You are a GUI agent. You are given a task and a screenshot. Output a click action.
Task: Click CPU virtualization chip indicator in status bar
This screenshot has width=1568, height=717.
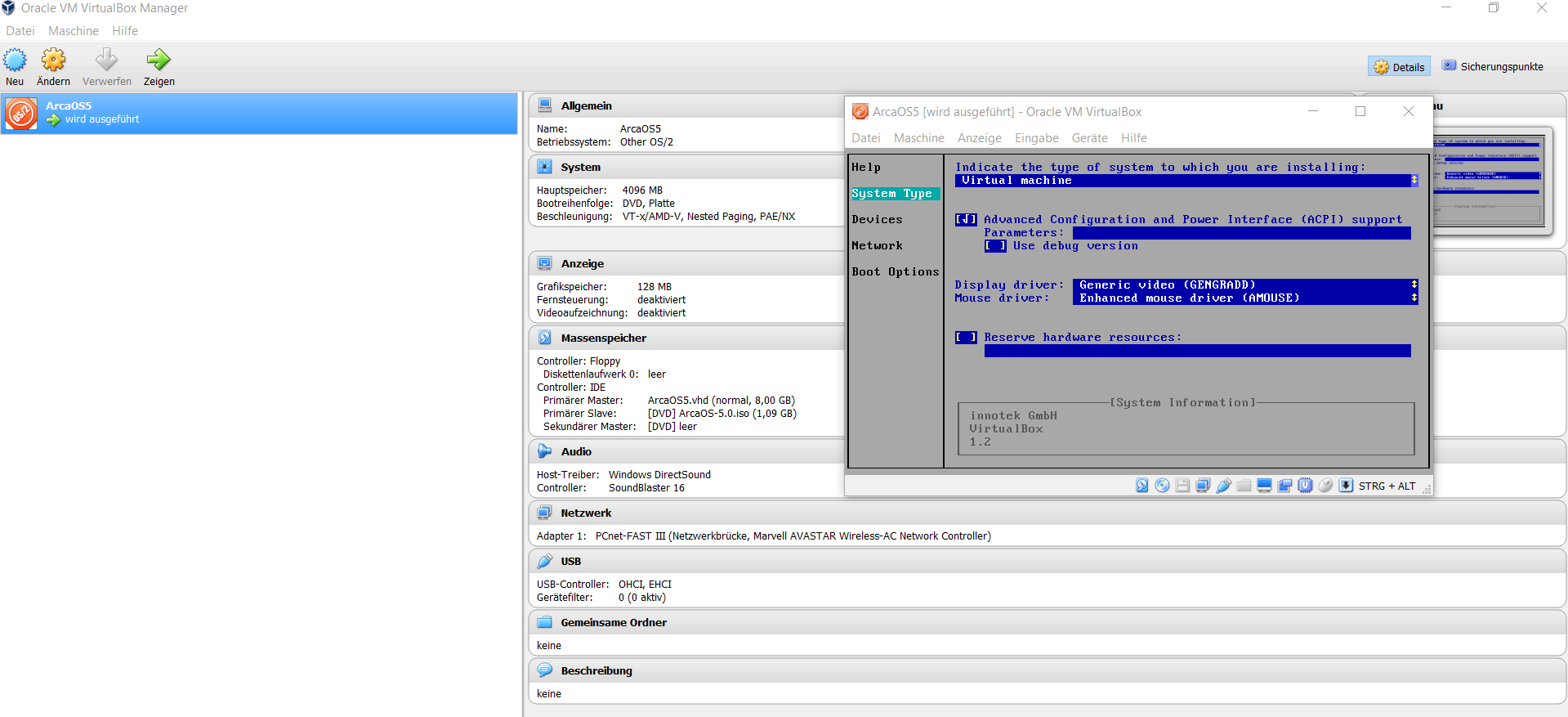1305,486
